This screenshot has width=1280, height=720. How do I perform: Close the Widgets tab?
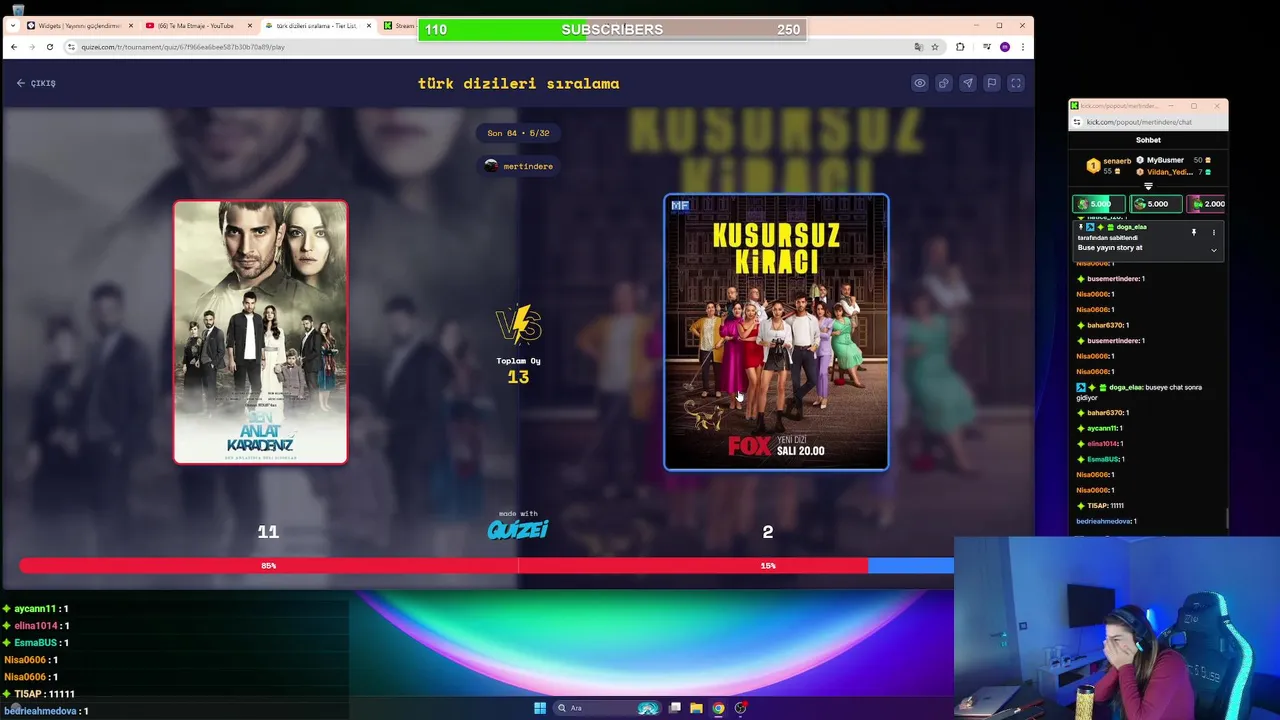[x=130, y=26]
